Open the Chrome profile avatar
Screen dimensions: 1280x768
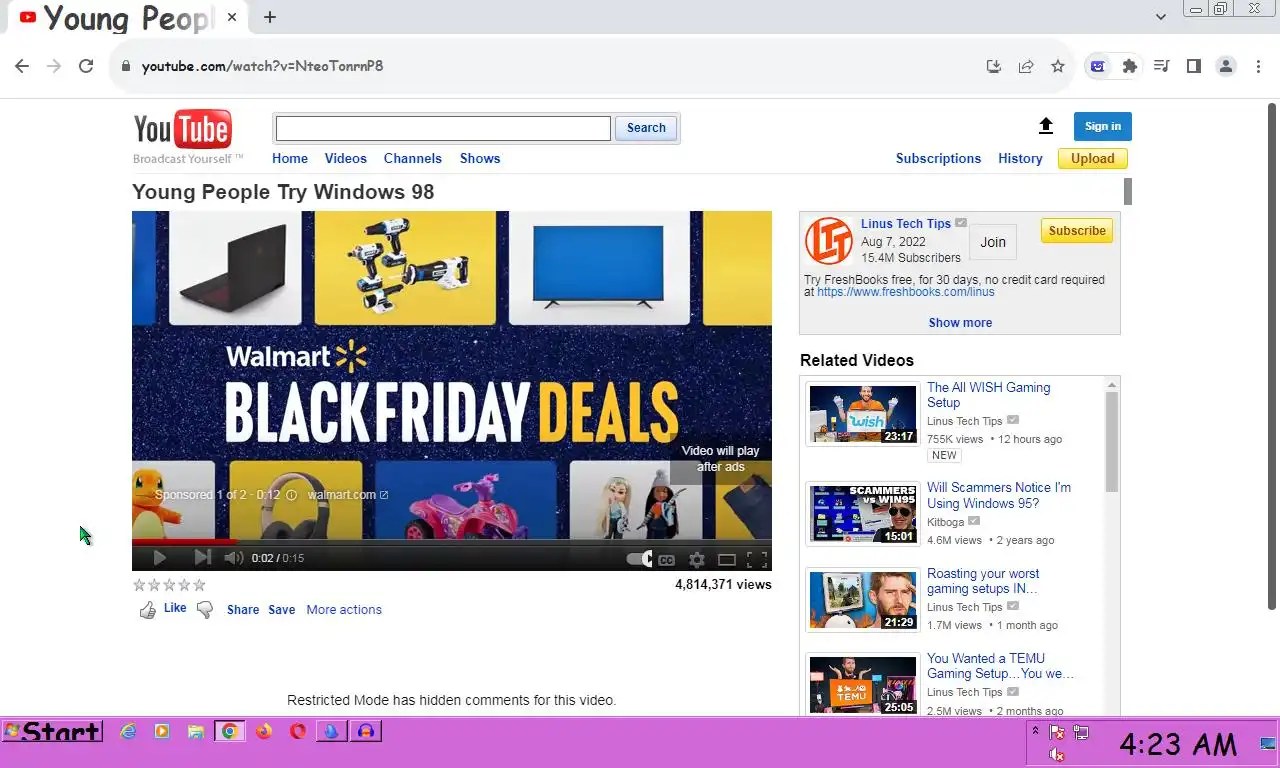click(x=1226, y=66)
